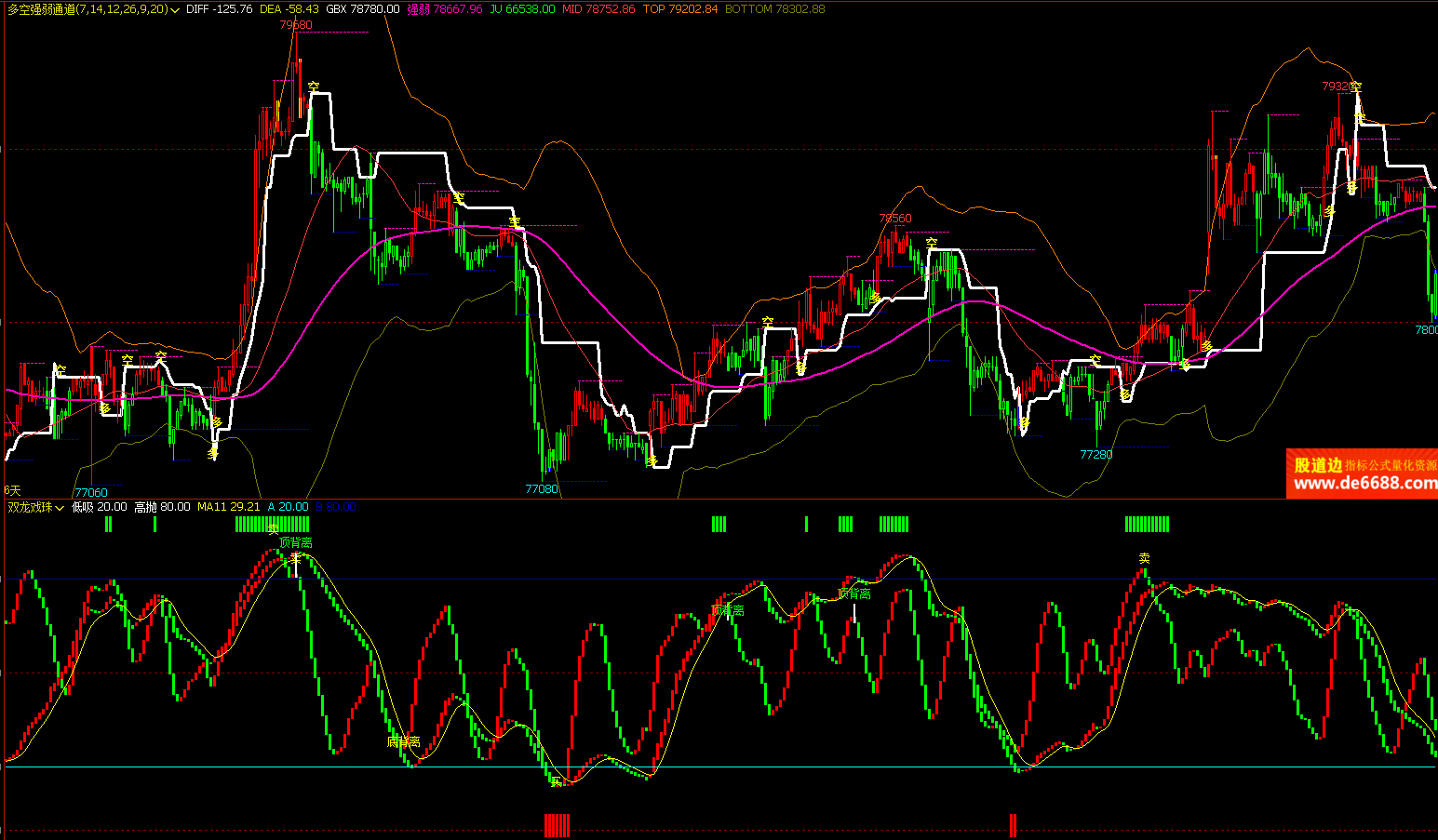This screenshot has height=840, width=1438.
Task: Click the DIFF -125.76 value label
Action: [x=219, y=9]
